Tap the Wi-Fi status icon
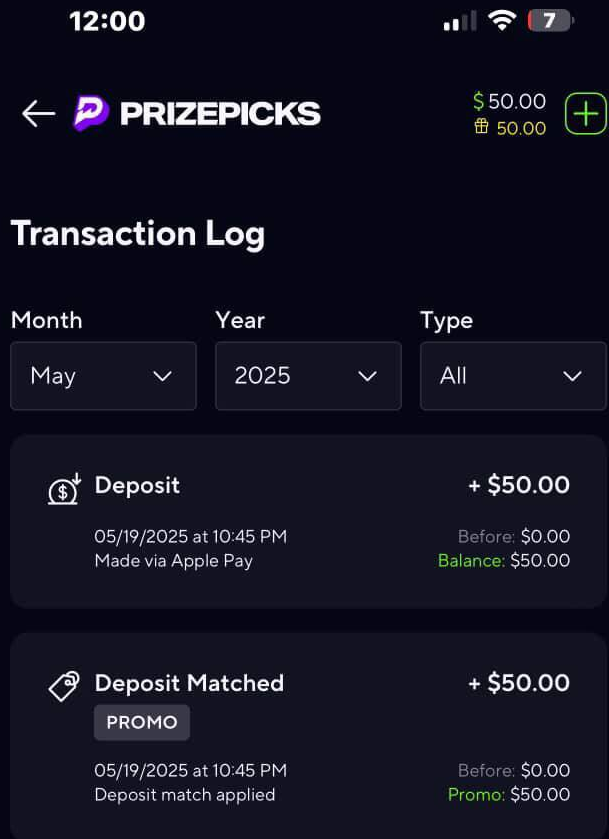This screenshot has width=609, height=839. click(x=501, y=21)
